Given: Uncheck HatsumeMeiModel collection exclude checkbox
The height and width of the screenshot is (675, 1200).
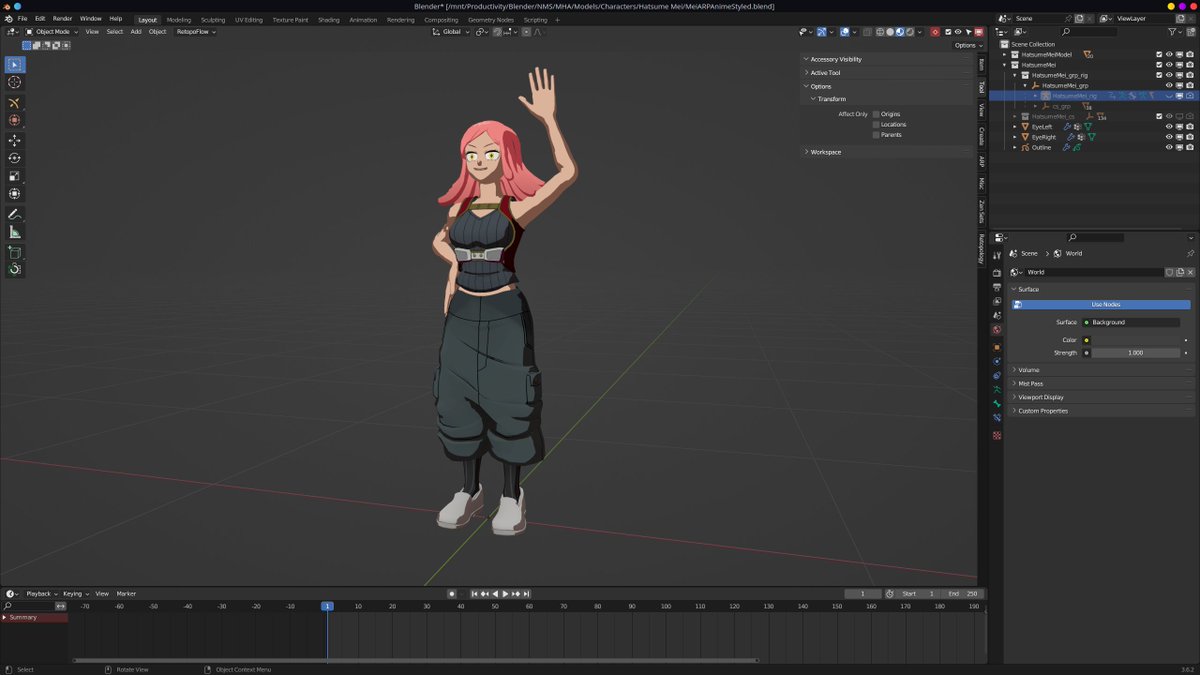Looking at the screenshot, I should [1159, 55].
